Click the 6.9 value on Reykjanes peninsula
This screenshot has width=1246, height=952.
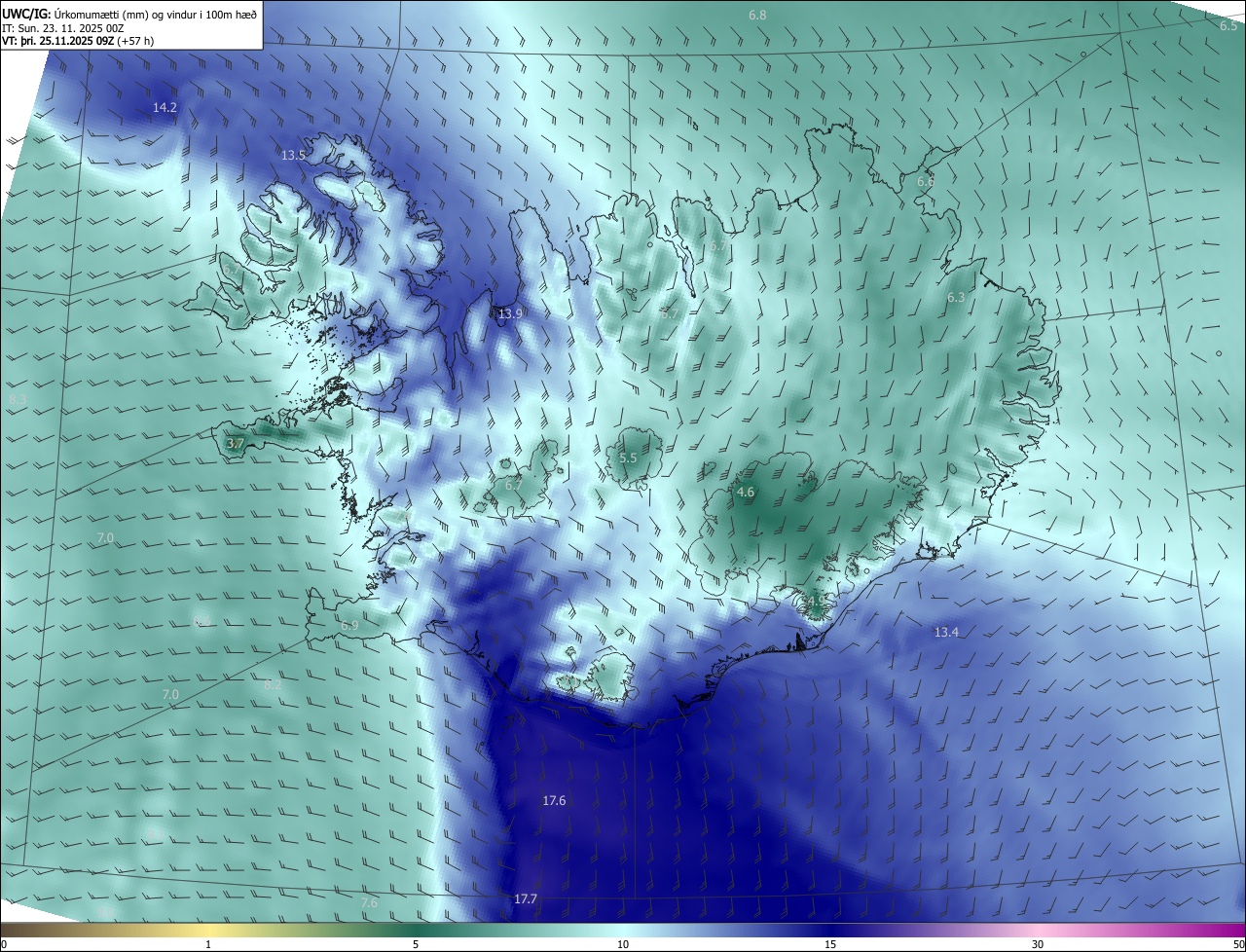(349, 625)
